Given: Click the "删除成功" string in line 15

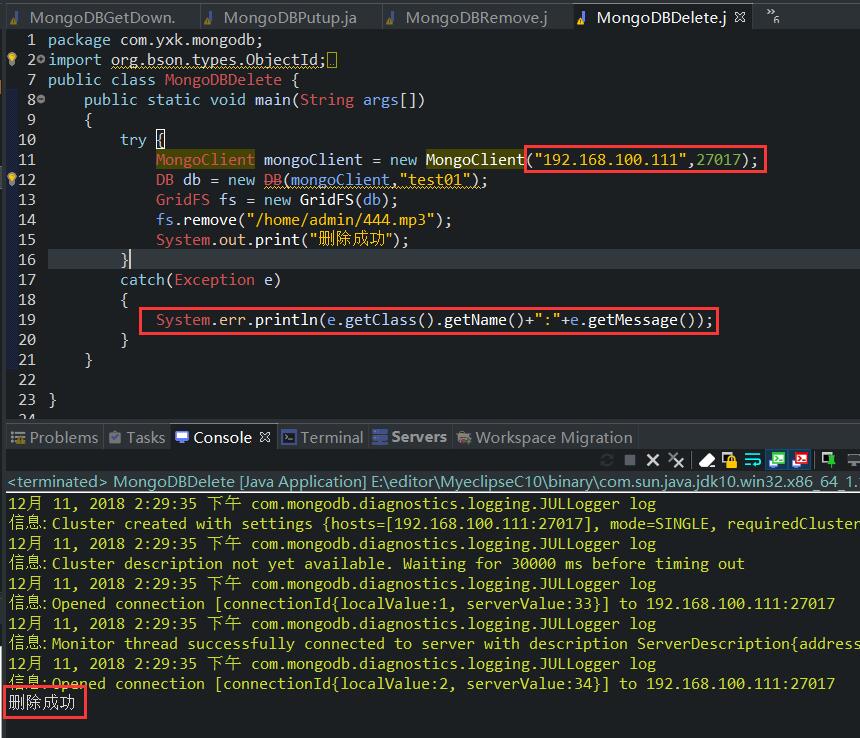Looking at the screenshot, I should click(x=351, y=239).
